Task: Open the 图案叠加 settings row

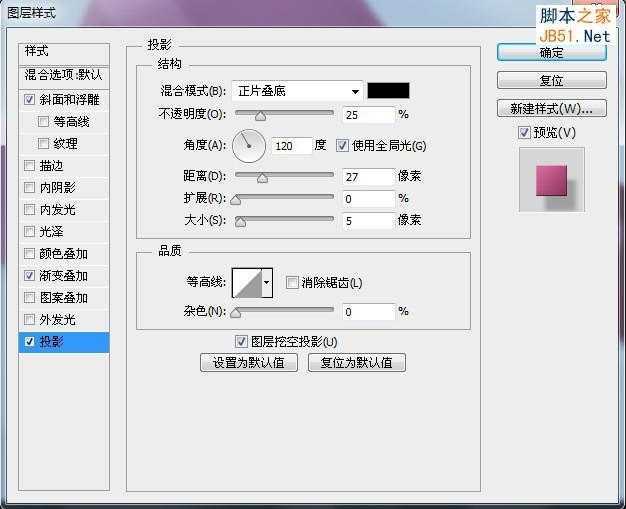Action: (64, 297)
